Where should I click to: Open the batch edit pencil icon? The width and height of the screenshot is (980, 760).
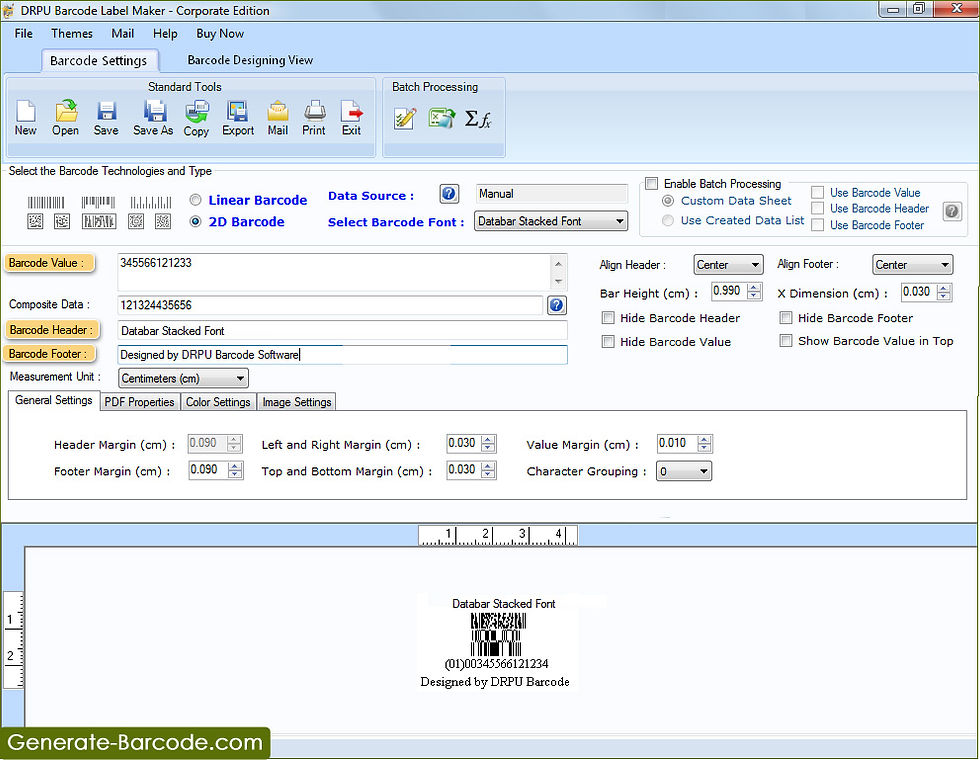405,118
